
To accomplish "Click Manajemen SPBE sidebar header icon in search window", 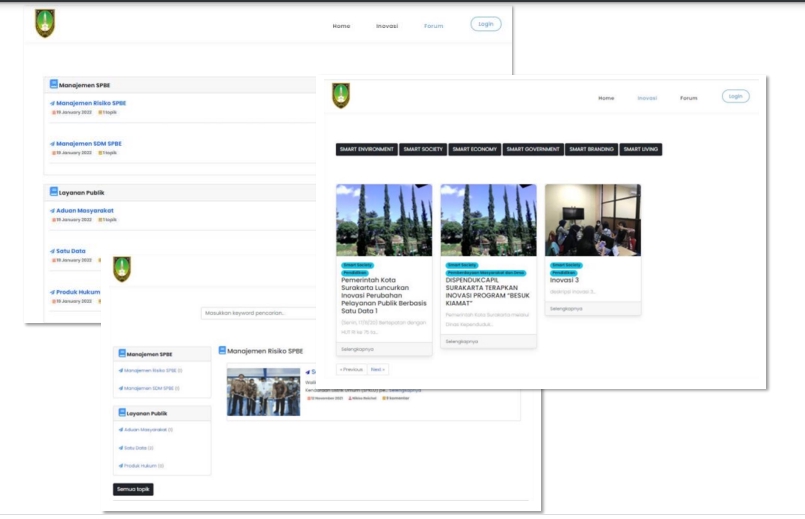I will (x=122, y=353).
